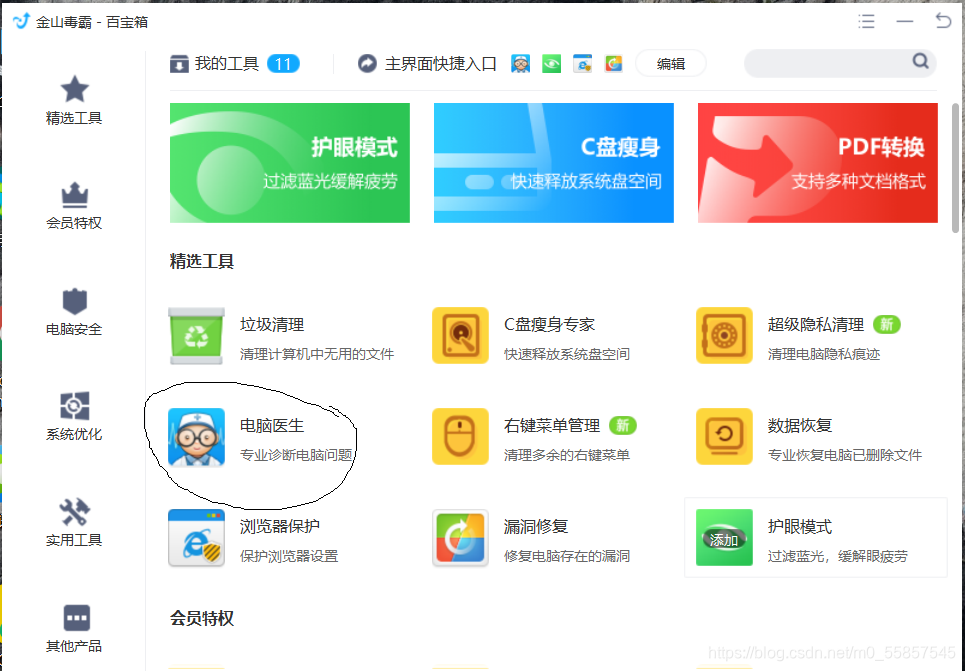Click 新 badge next to 超级隐私清理
Viewport: 965px width, 671px height.
point(887,324)
